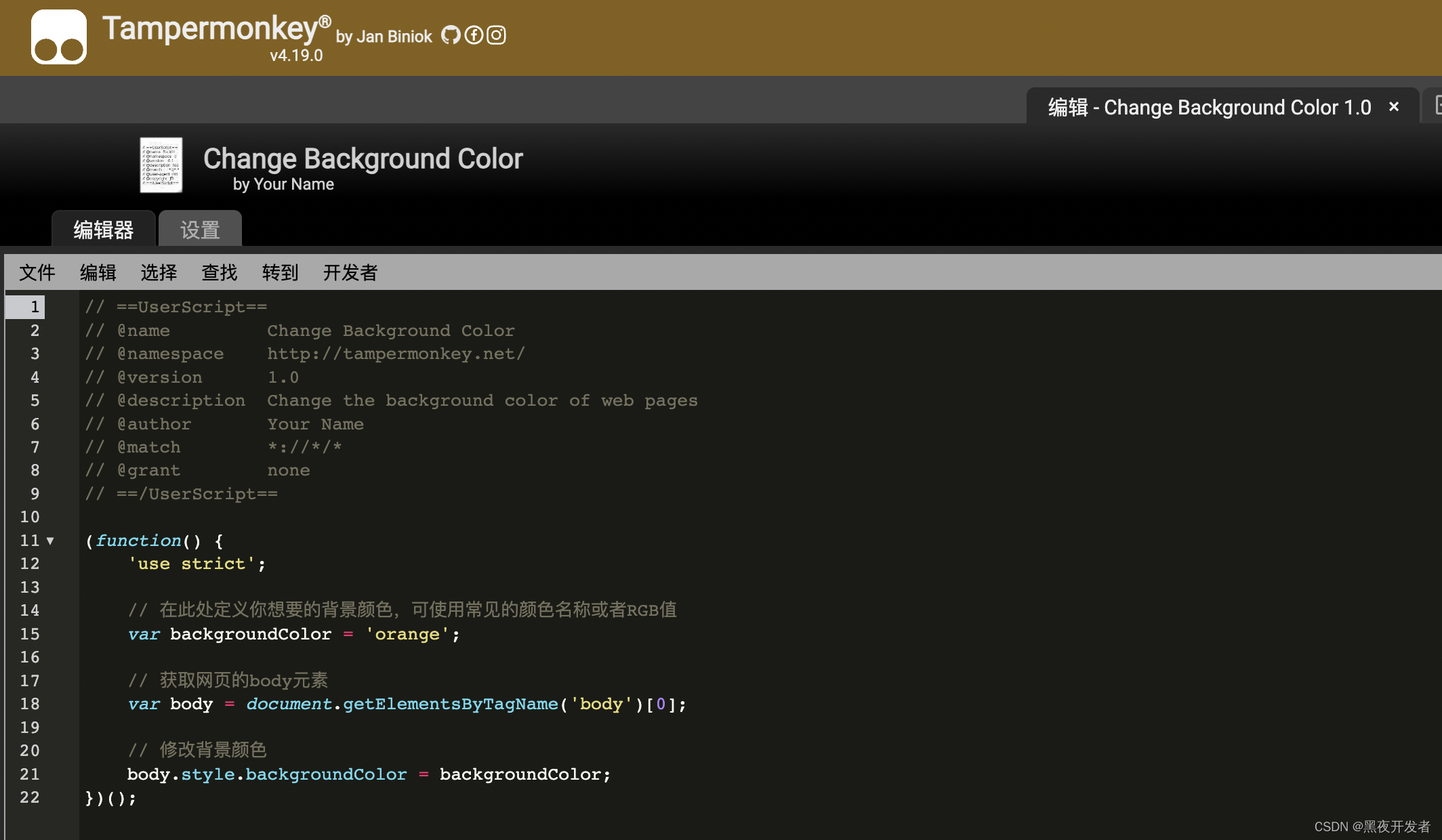Open the Instagram icon link
The image size is (1442, 840).
[x=497, y=35]
